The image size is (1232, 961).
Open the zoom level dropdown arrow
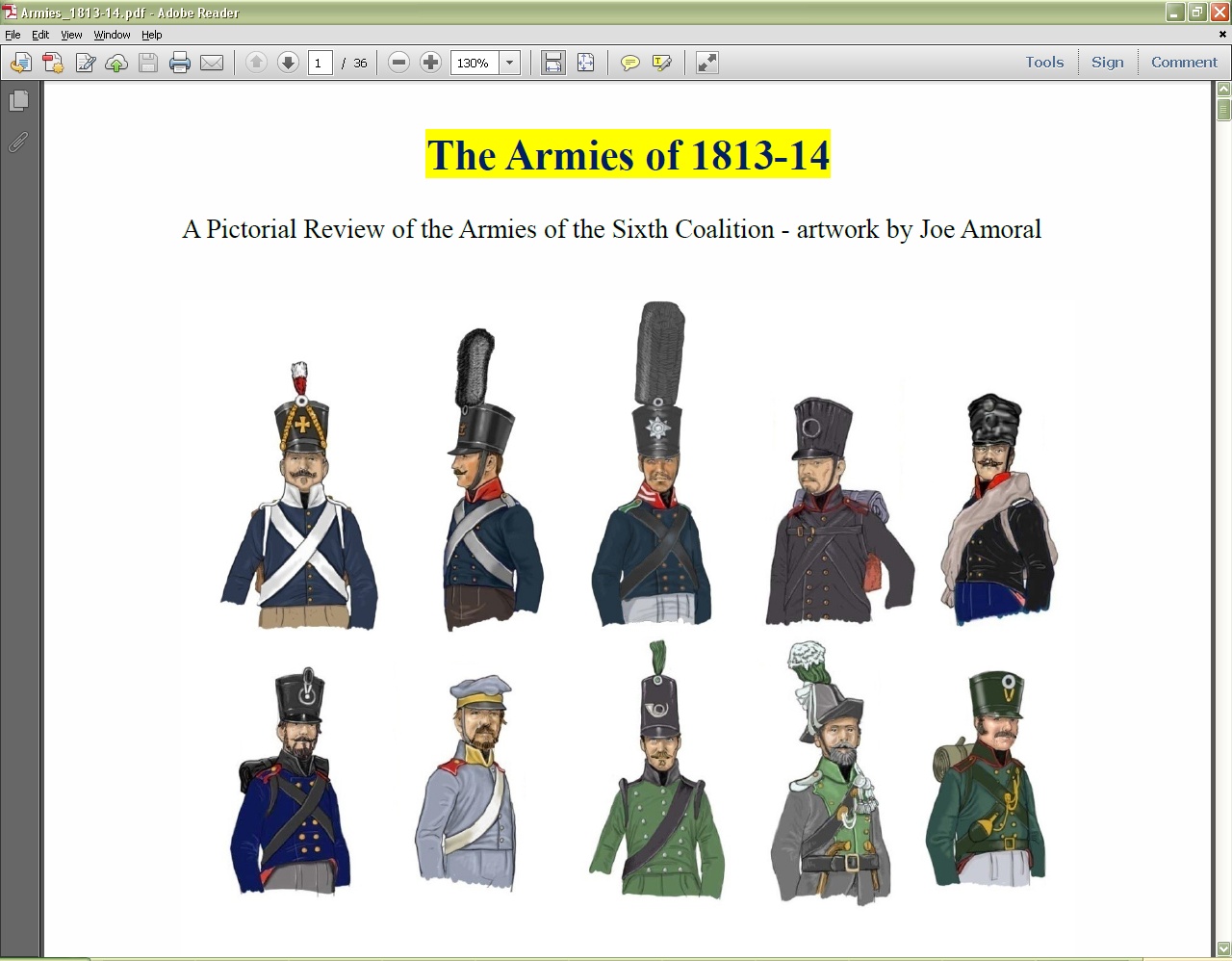point(510,63)
